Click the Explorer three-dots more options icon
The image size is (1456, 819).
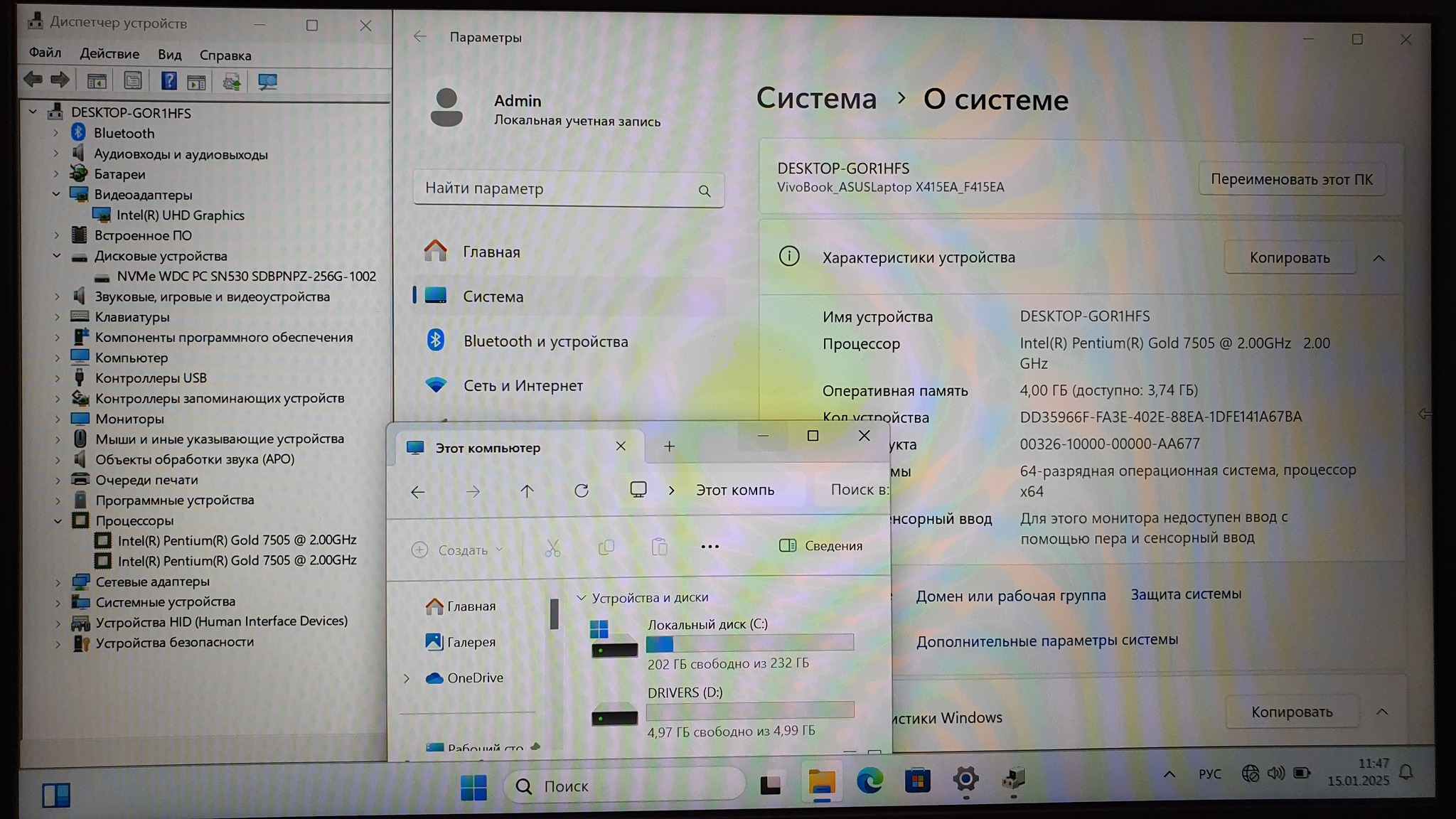point(710,547)
